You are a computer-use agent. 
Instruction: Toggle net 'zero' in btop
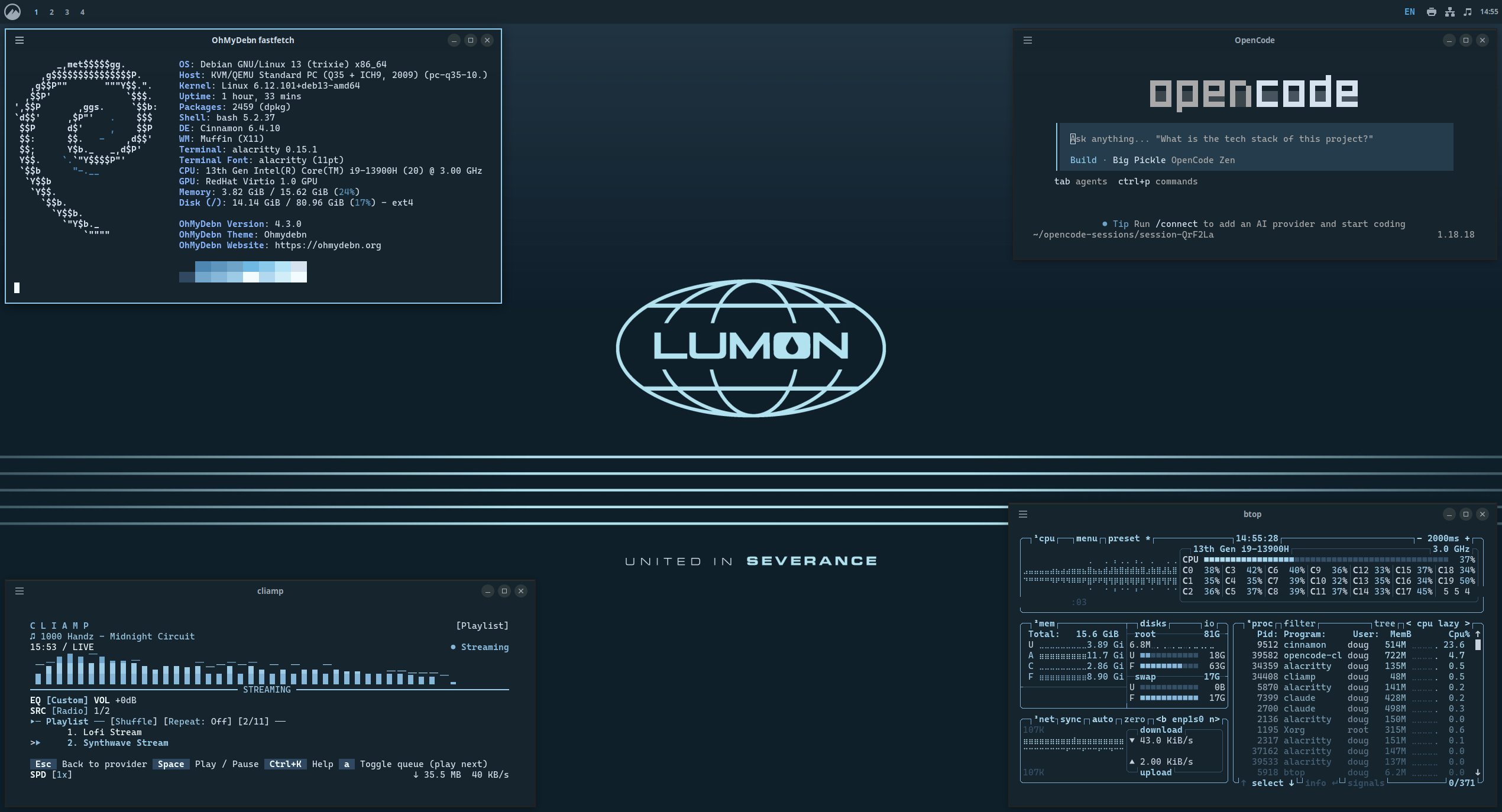click(1134, 719)
